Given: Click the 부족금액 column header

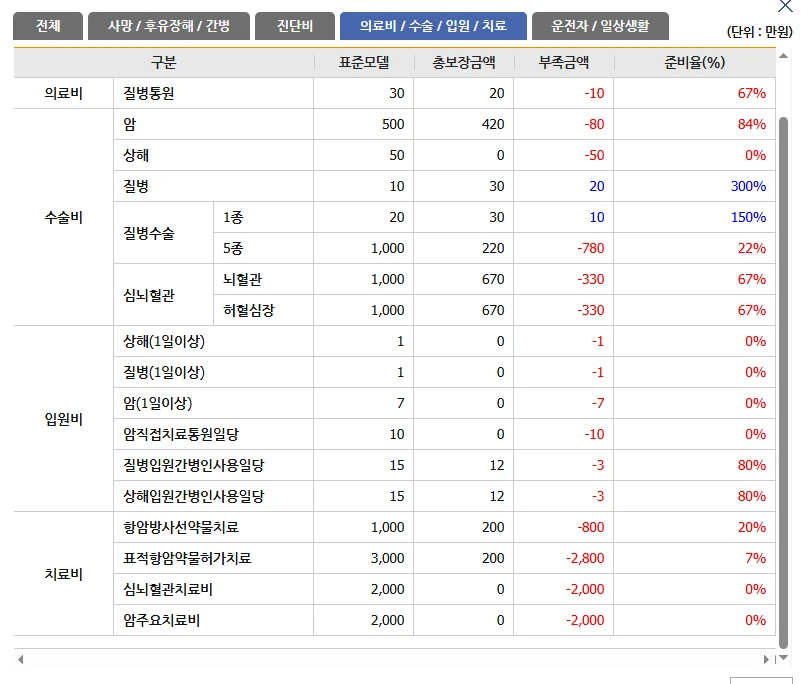Looking at the screenshot, I should (x=564, y=63).
